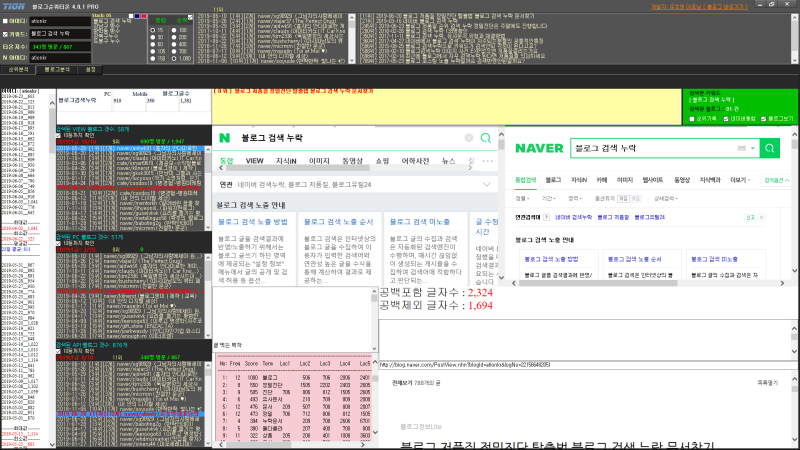This screenshot has width=800, height=450.
Task: Open the 더보기 dropdown in PC Naver
Action: (x=740, y=180)
